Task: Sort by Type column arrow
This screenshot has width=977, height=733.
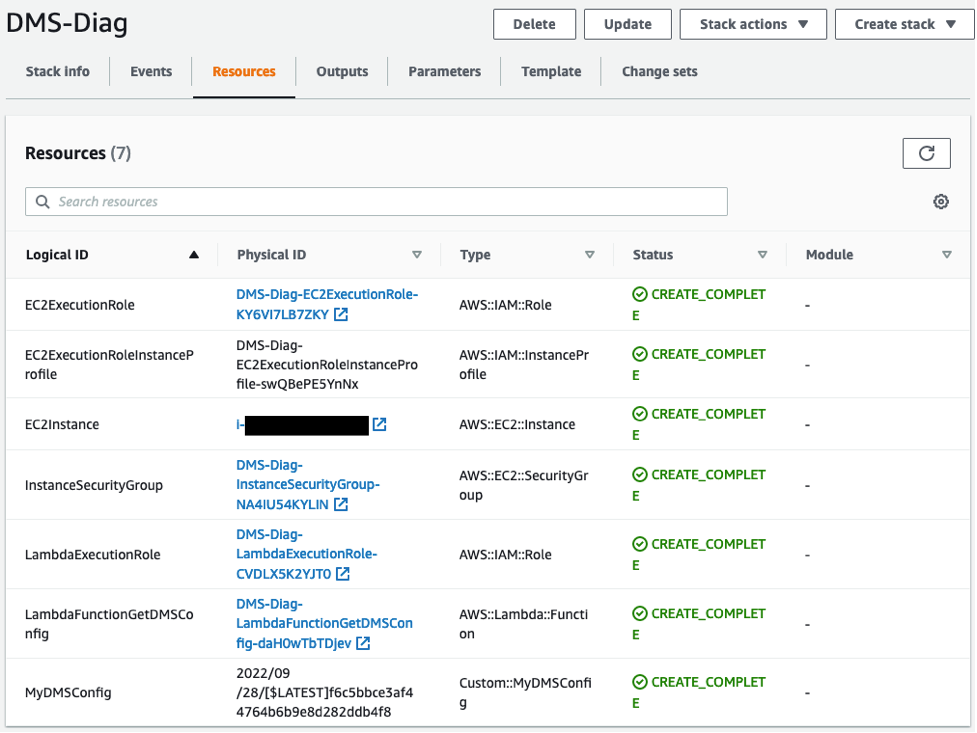Action: tap(589, 254)
